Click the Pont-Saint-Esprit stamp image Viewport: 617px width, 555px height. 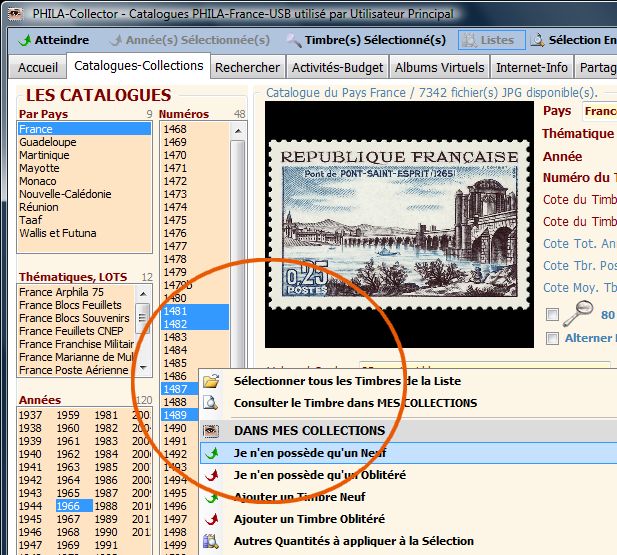(399, 225)
